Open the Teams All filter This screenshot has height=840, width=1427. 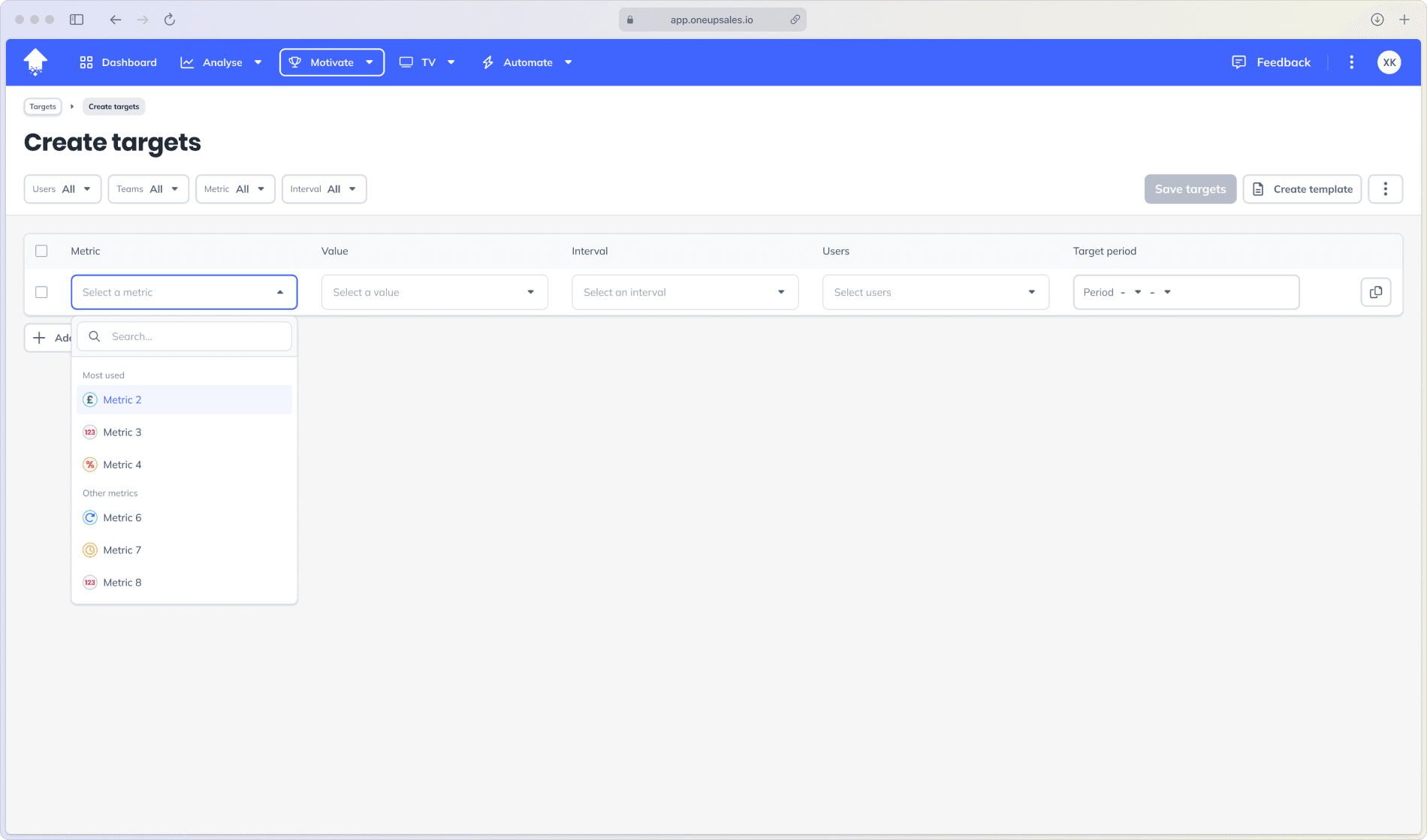pos(148,189)
